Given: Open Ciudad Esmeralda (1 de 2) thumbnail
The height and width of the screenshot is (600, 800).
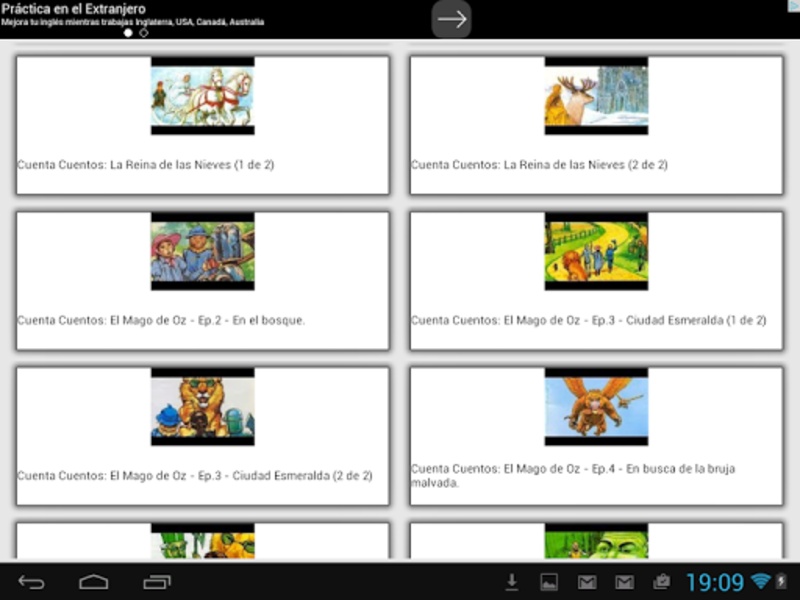Looking at the screenshot, I should (x=596, y=252).
